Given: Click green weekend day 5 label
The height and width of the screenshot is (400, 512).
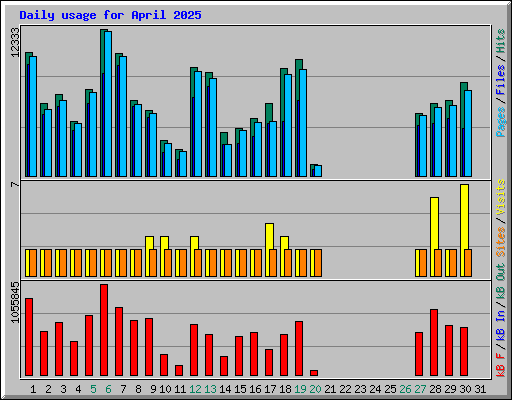Looking at the screenshot, I should pyautogui.click(x=93, y=389).
